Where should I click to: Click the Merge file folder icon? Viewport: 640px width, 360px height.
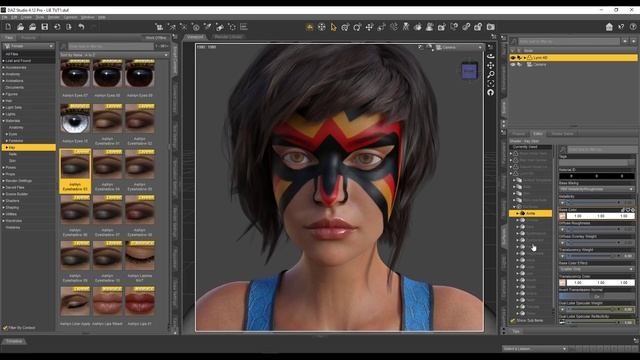pyautogui.click(x=32, y=27)
